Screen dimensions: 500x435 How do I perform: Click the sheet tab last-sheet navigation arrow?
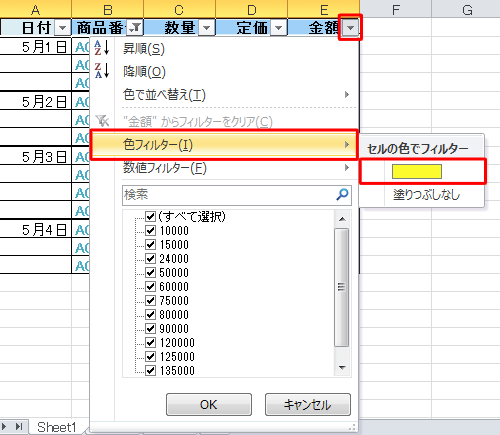pyautogui.click(x=19, y=426)
